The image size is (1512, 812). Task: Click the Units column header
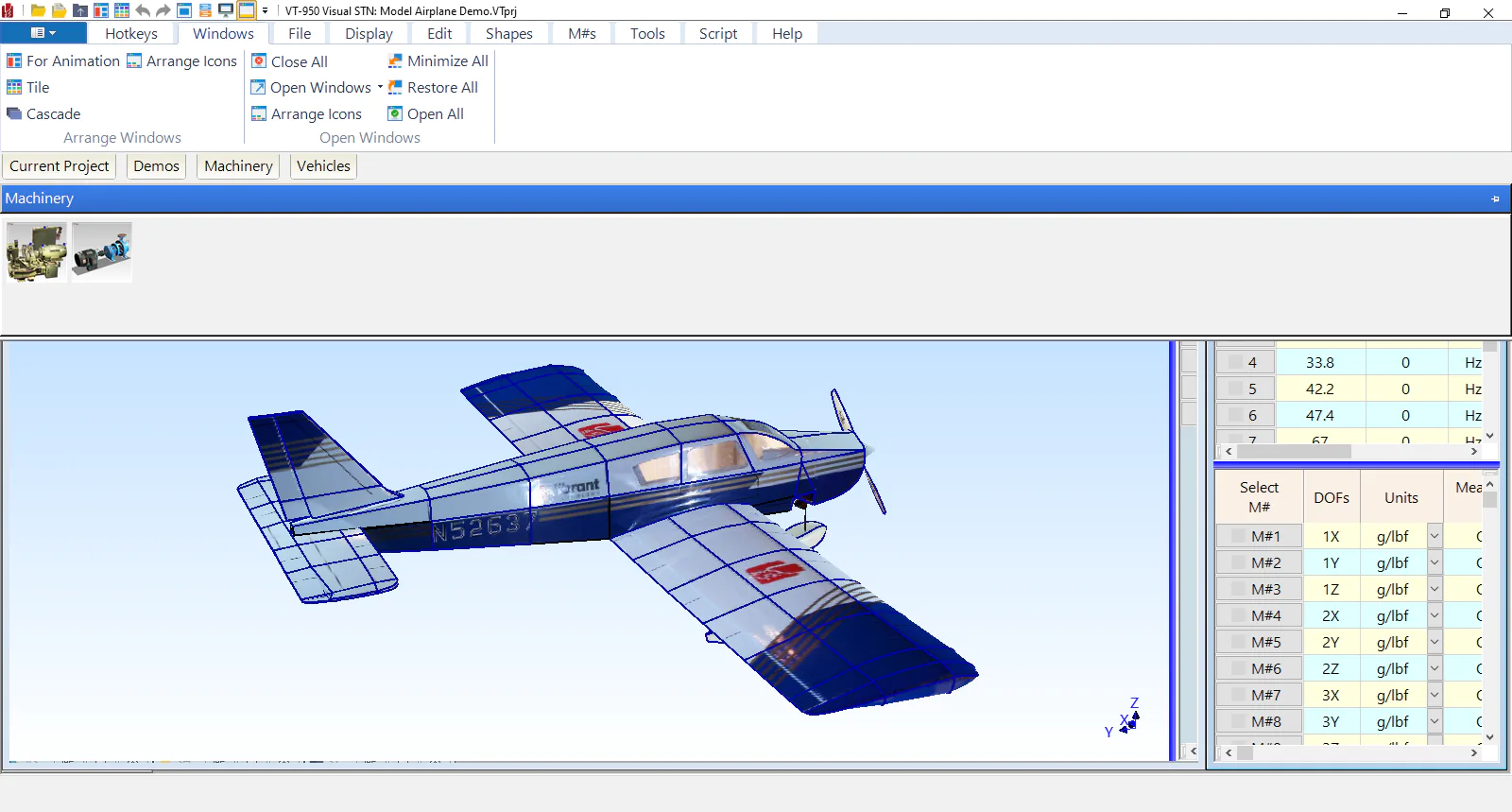(1401, 497)
